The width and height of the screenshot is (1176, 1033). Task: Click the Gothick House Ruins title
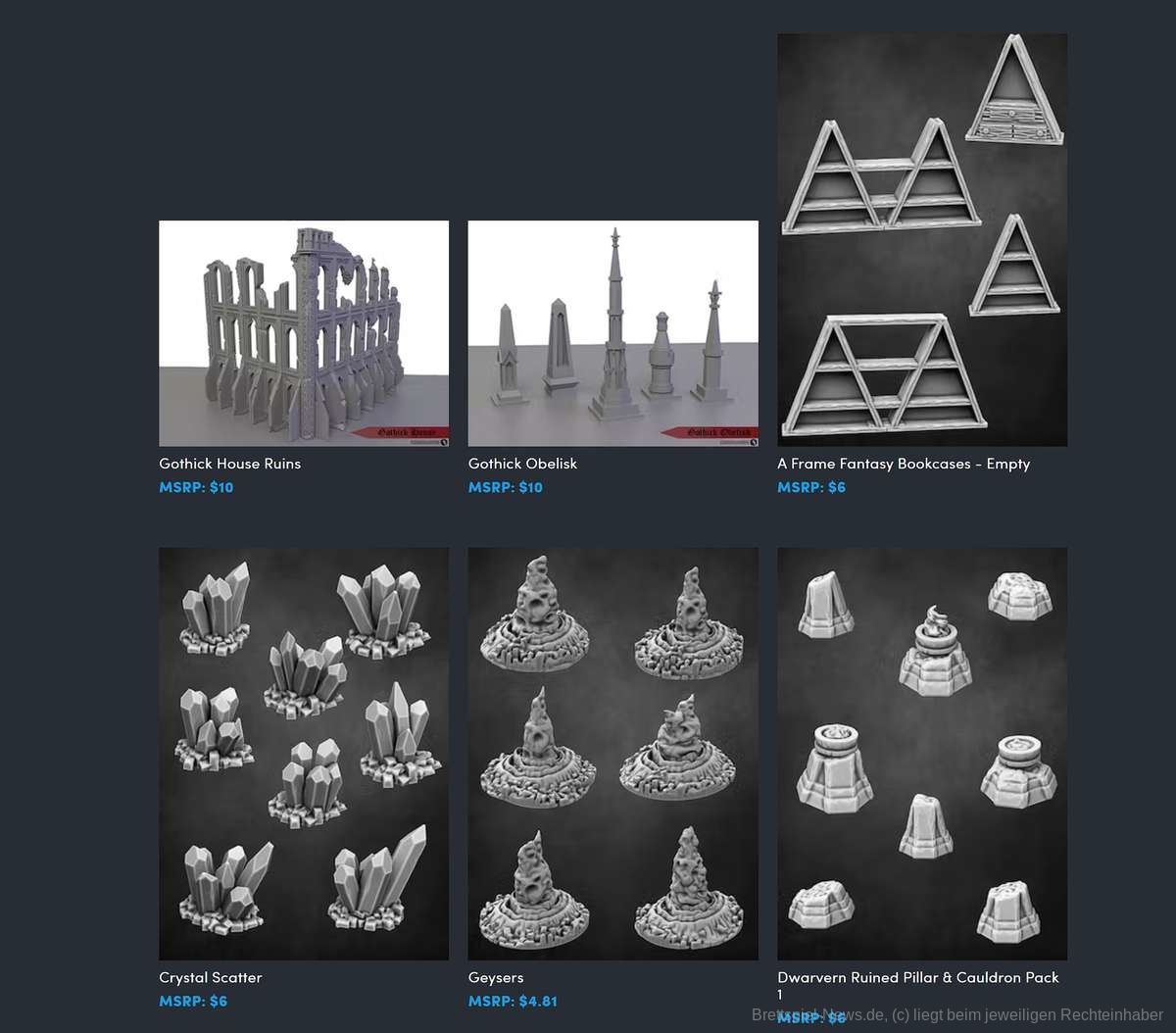pyautogui.click(x=230, y=464)
